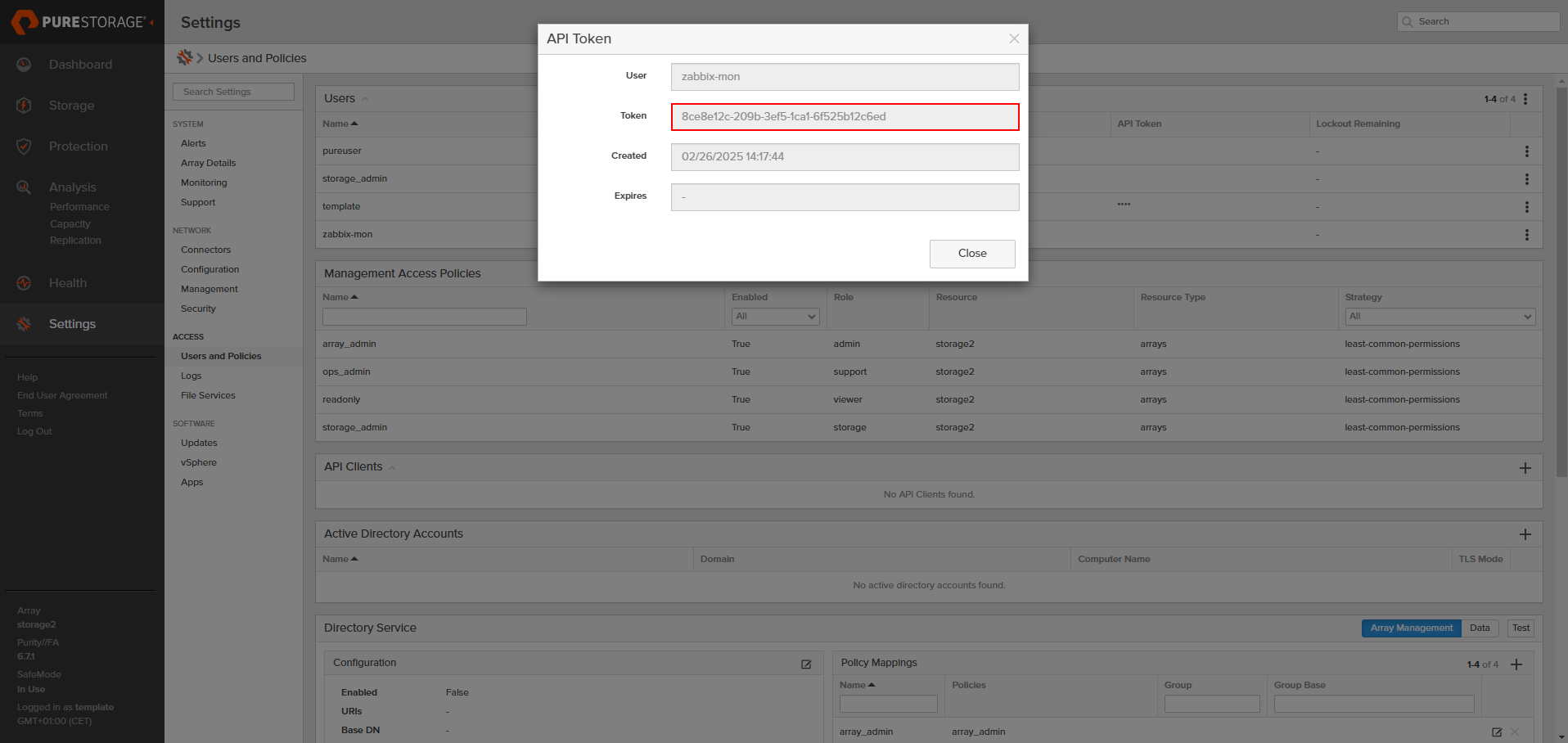Select the Array Management tab
This screenshot has height=743, width=1568.
pos(1412,628)
